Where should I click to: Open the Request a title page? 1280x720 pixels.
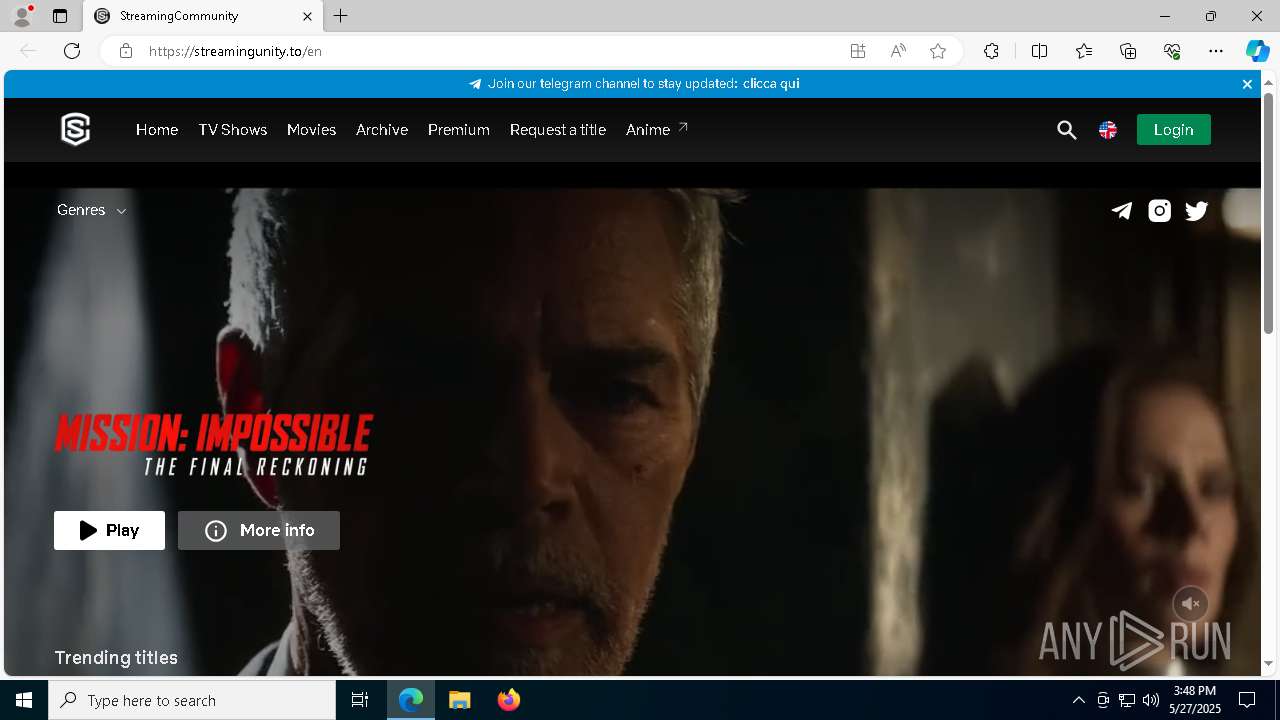coord(558,130)
